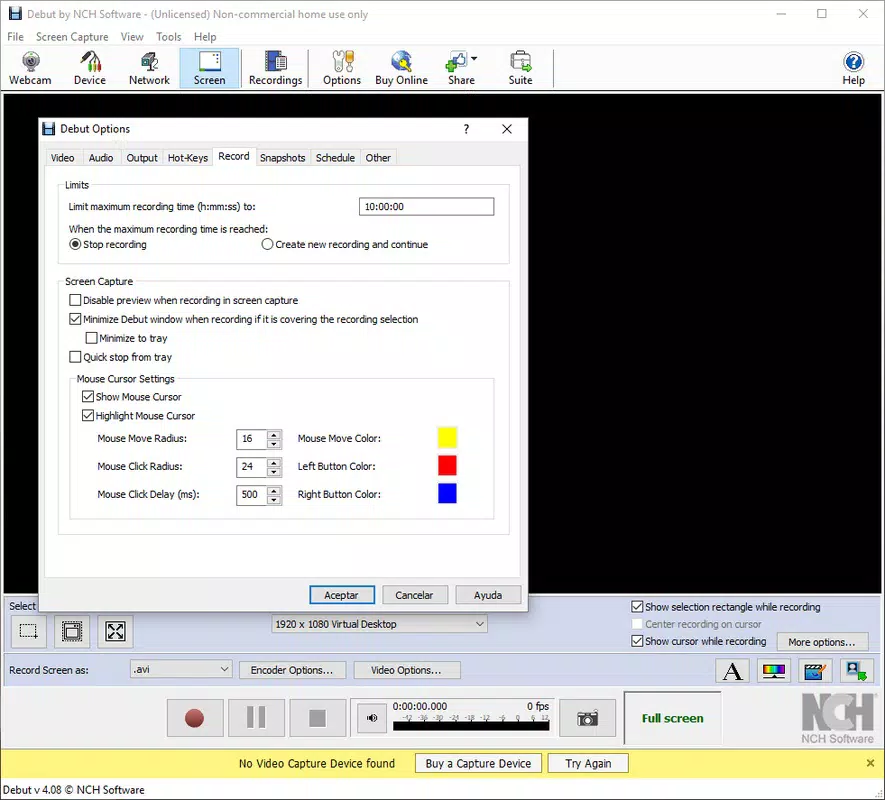The width and height of the screenshot is (885, 800).
Task: Toggle Show Mouse Cursor checkbox
Action: click(87, 396)
